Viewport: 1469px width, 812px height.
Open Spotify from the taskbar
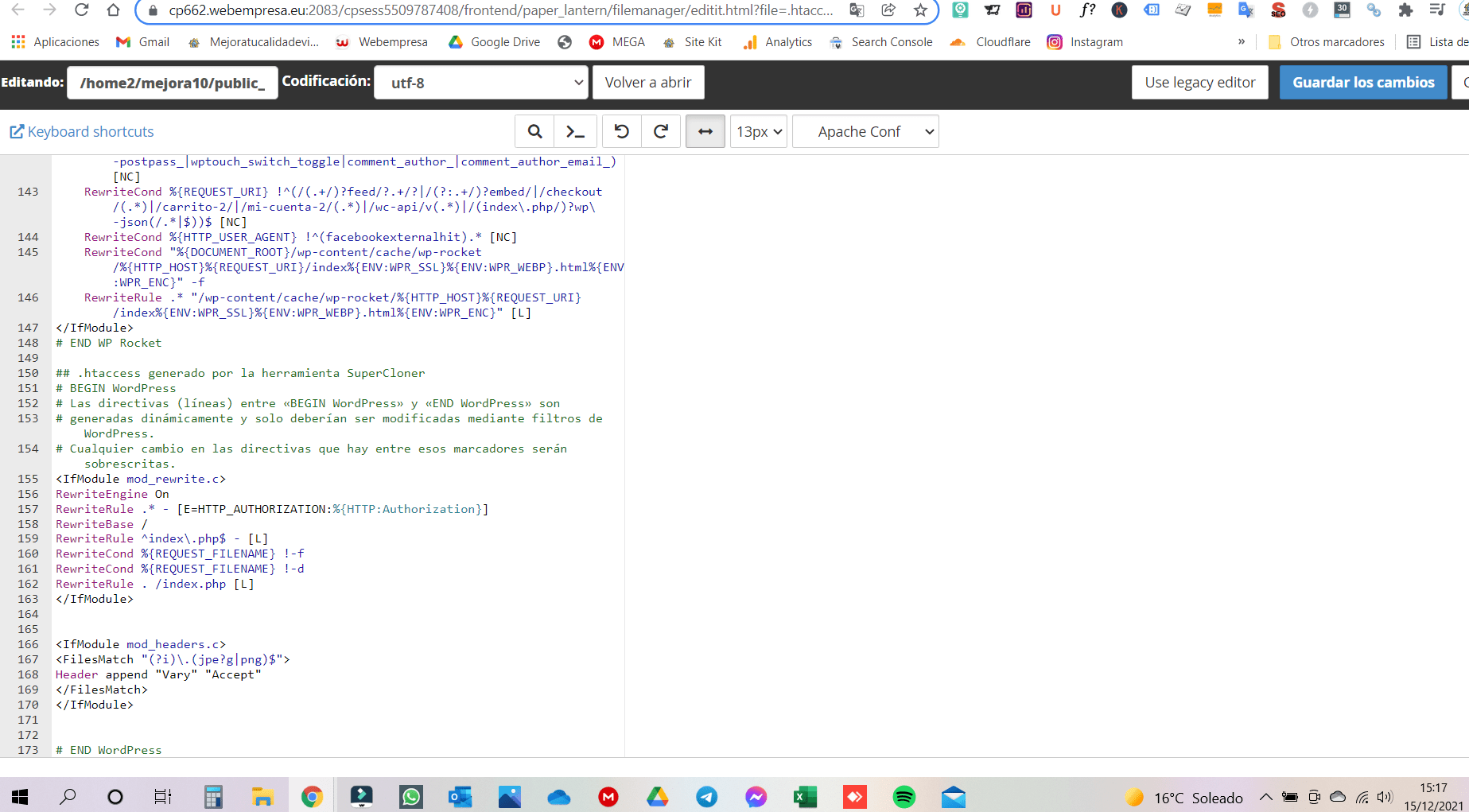(x=904, y=796)
